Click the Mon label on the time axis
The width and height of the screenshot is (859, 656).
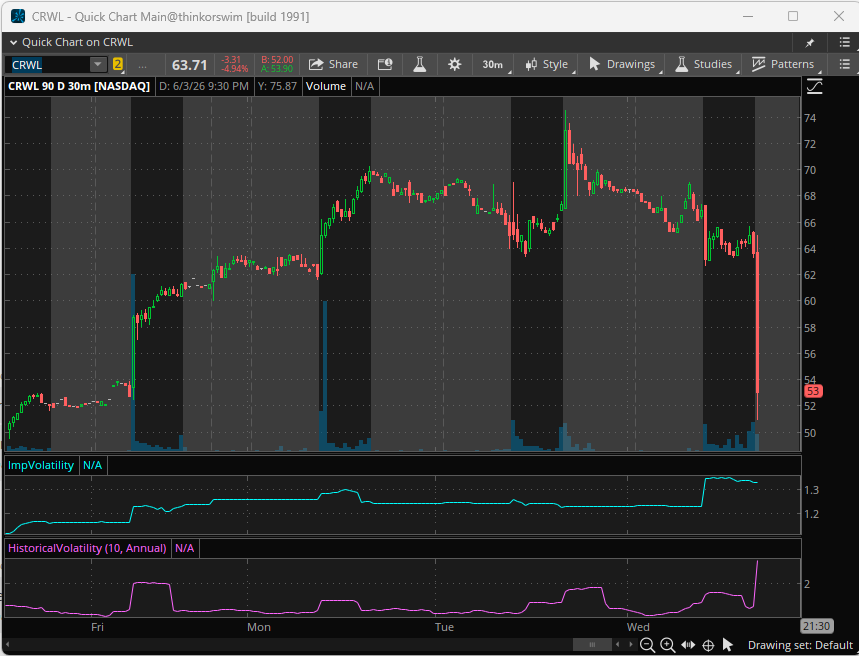tap(259, 627)
